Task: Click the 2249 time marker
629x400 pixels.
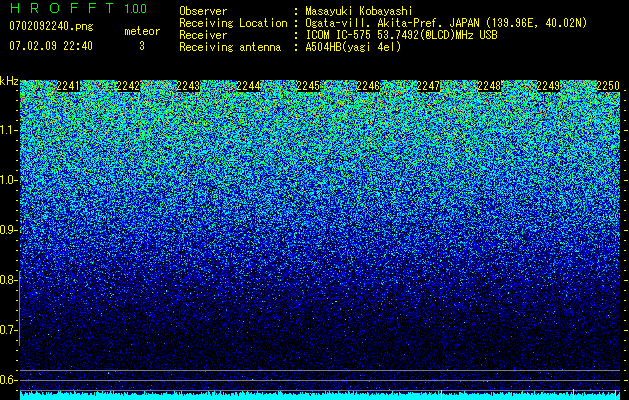Action: (548, 86)
